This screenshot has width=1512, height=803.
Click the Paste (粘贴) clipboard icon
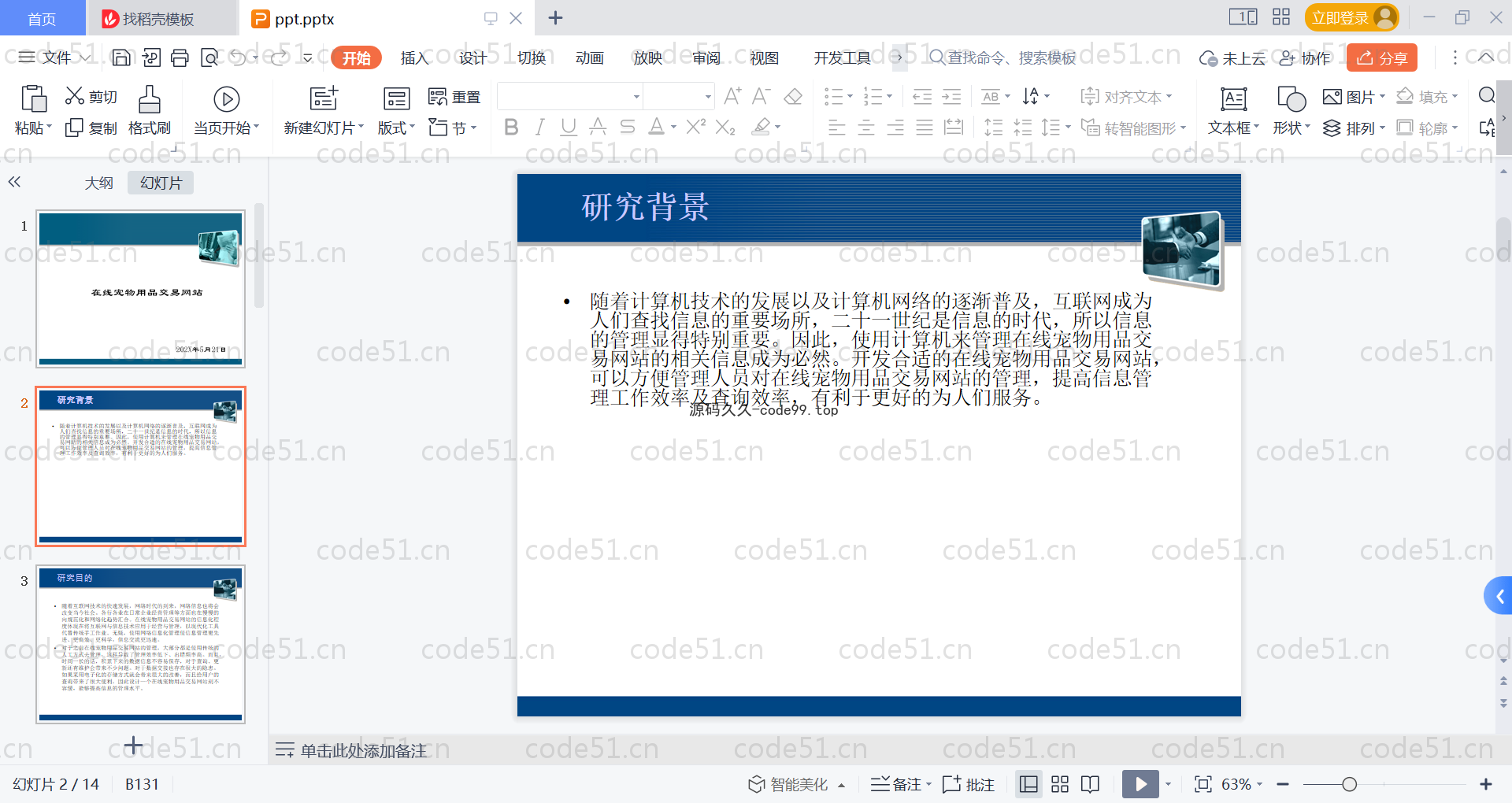tap(33, 99)
